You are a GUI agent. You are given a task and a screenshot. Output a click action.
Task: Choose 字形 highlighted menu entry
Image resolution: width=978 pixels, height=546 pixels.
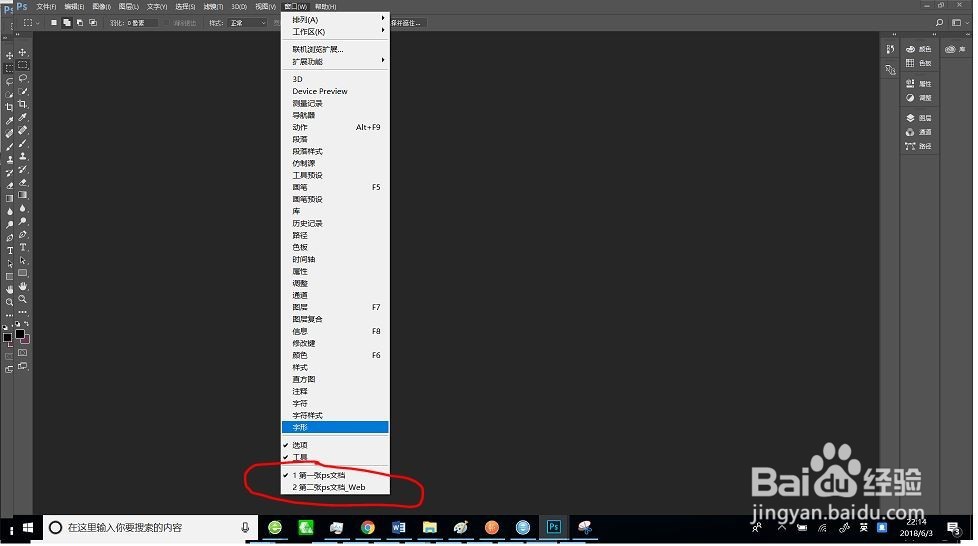pyautogui.click(x=335, y=427)
